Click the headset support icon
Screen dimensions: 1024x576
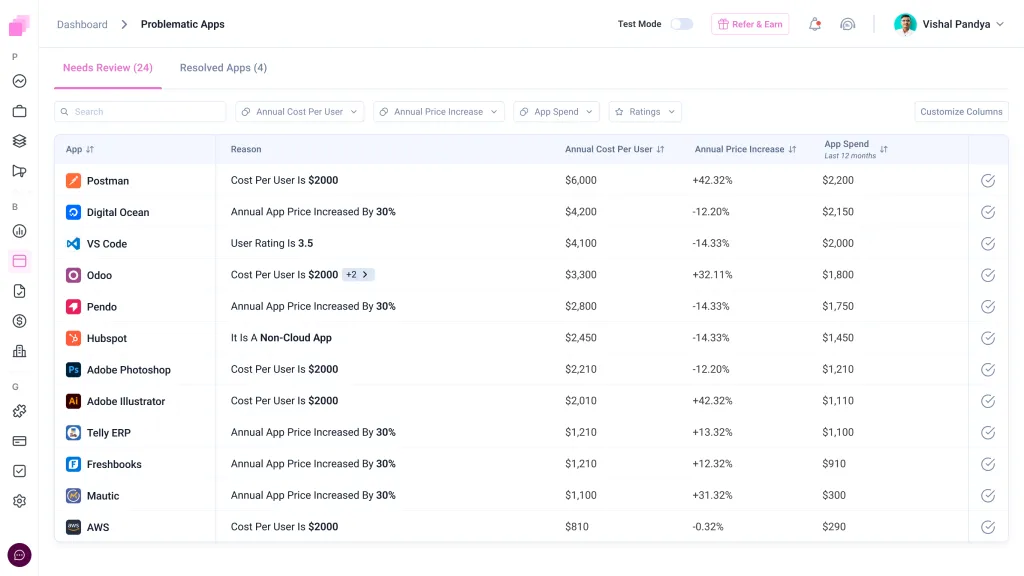pos(848,24)
